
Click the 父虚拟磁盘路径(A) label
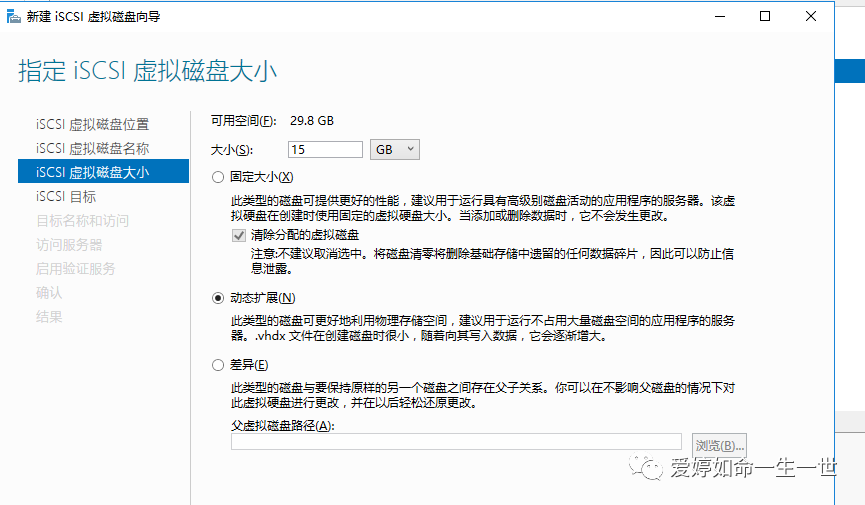[282, 426]
